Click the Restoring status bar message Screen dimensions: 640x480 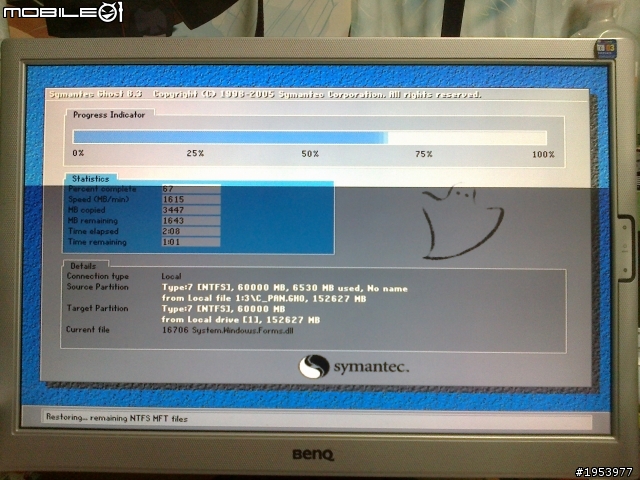point(117,418)
